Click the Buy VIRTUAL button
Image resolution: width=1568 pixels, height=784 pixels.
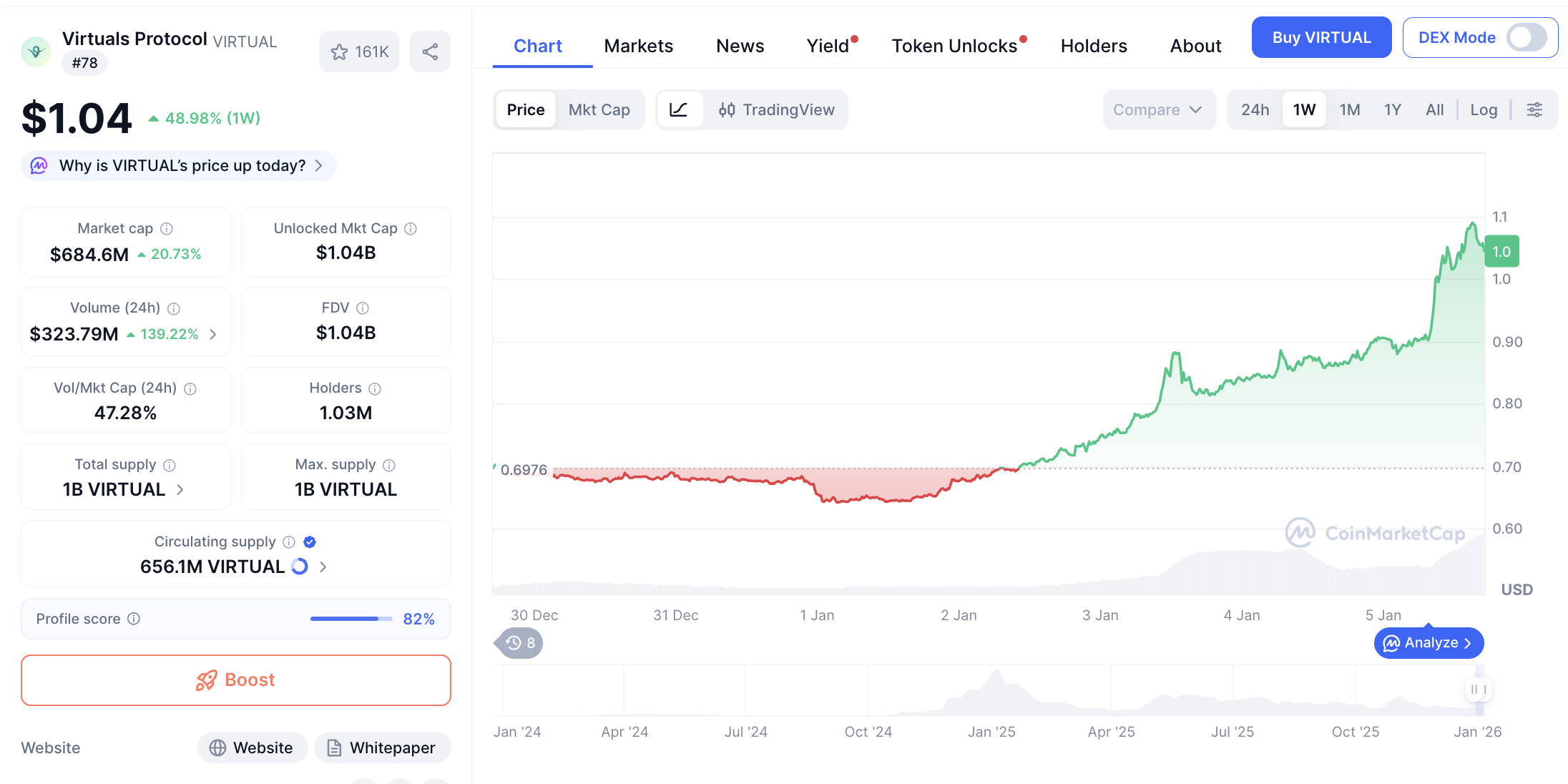click(1321, 37)
